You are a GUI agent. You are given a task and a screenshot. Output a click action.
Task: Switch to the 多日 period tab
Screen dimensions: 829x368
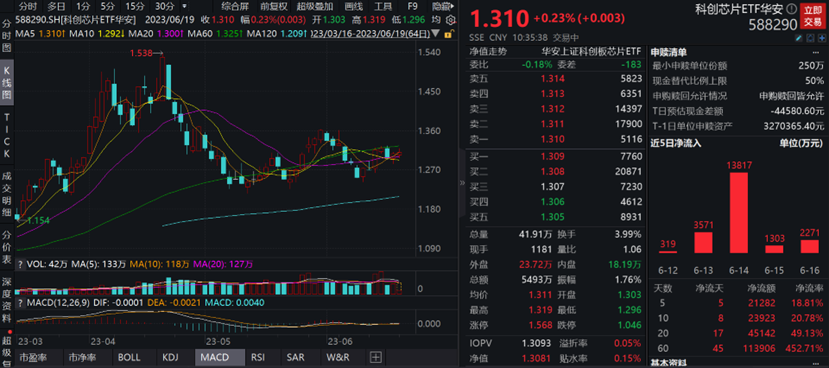click(56, 6)
